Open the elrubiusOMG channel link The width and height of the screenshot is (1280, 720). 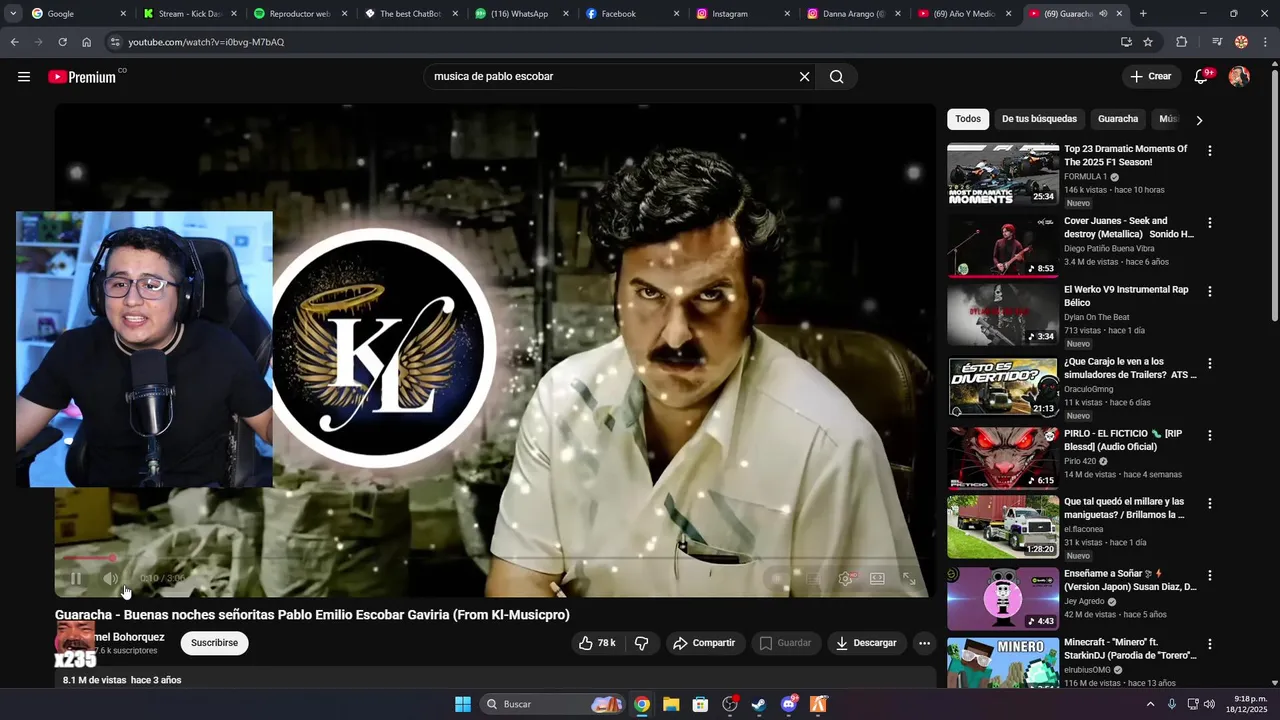[x=1087, y=670]
